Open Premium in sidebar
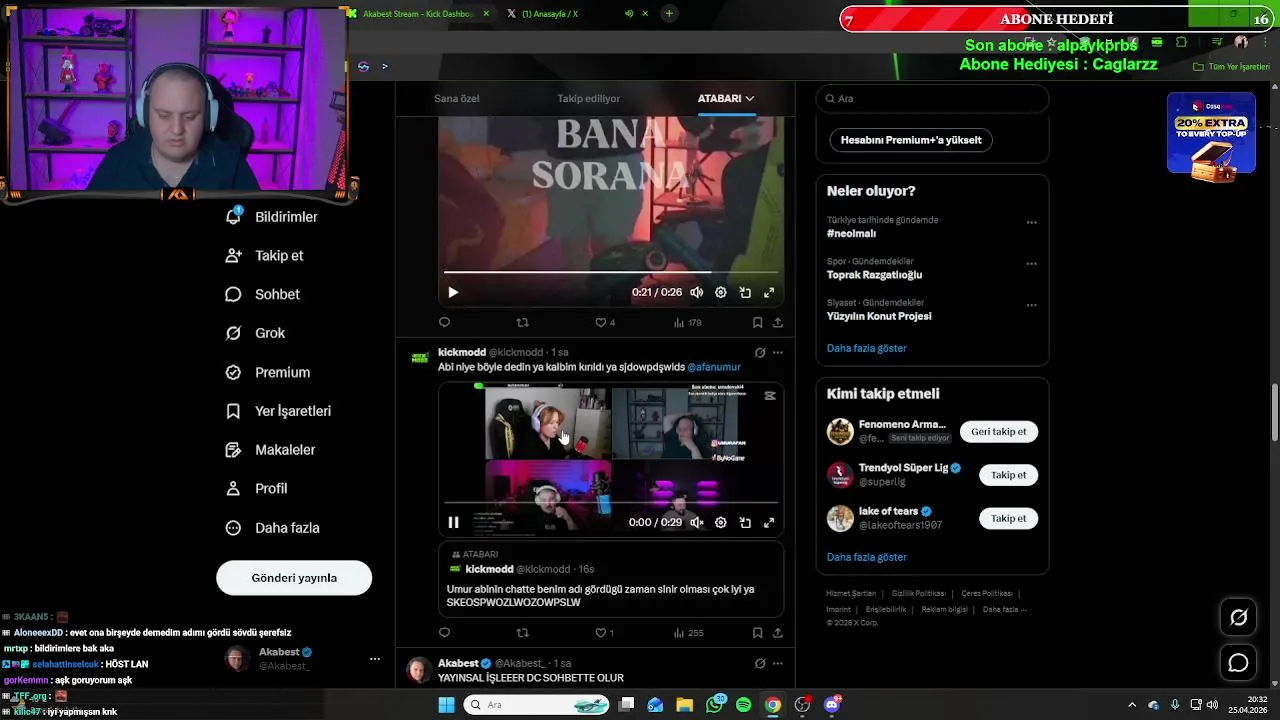The image size is (1280, 720). (268, 372)
